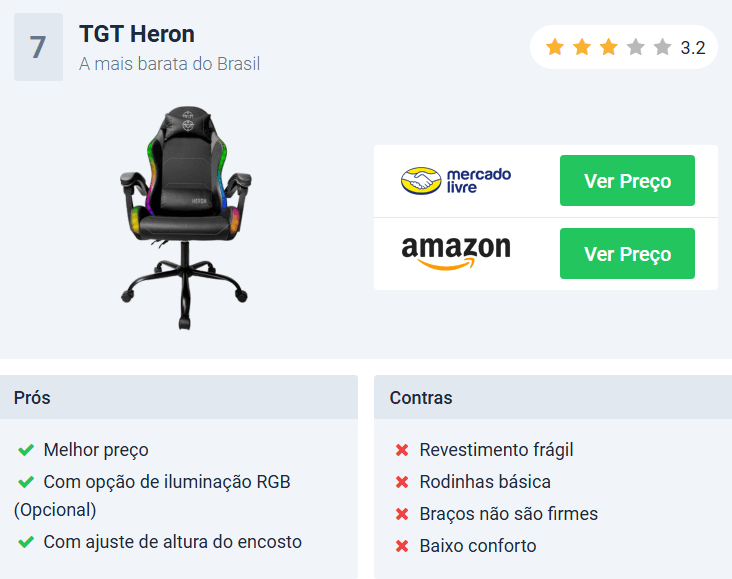Viewport: 732px width, 579px height.
Task: Open the TGT Heron chair image
Action: 185,218
